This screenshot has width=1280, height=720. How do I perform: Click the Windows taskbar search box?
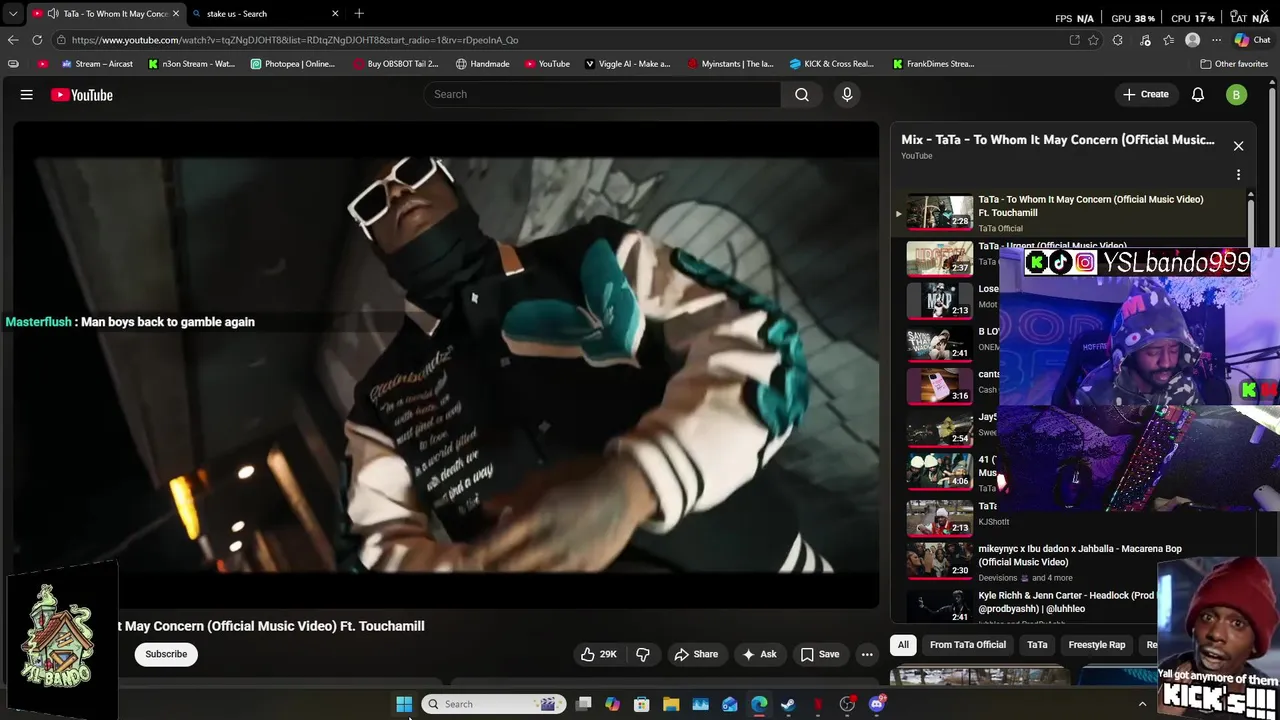pyautogui.click(x=493, y=704)
